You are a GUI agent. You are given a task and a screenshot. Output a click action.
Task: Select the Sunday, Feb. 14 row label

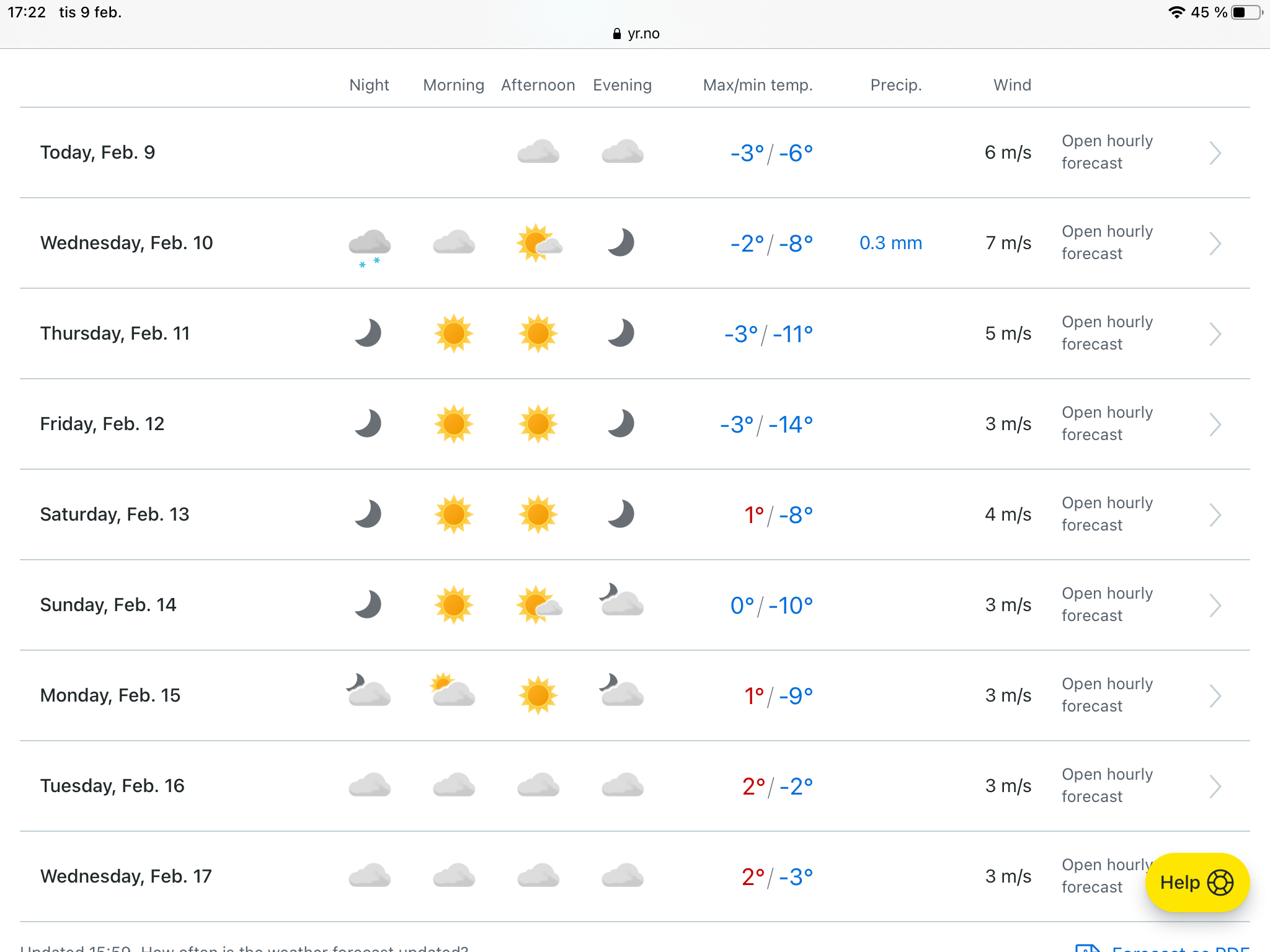pos(109,605)
